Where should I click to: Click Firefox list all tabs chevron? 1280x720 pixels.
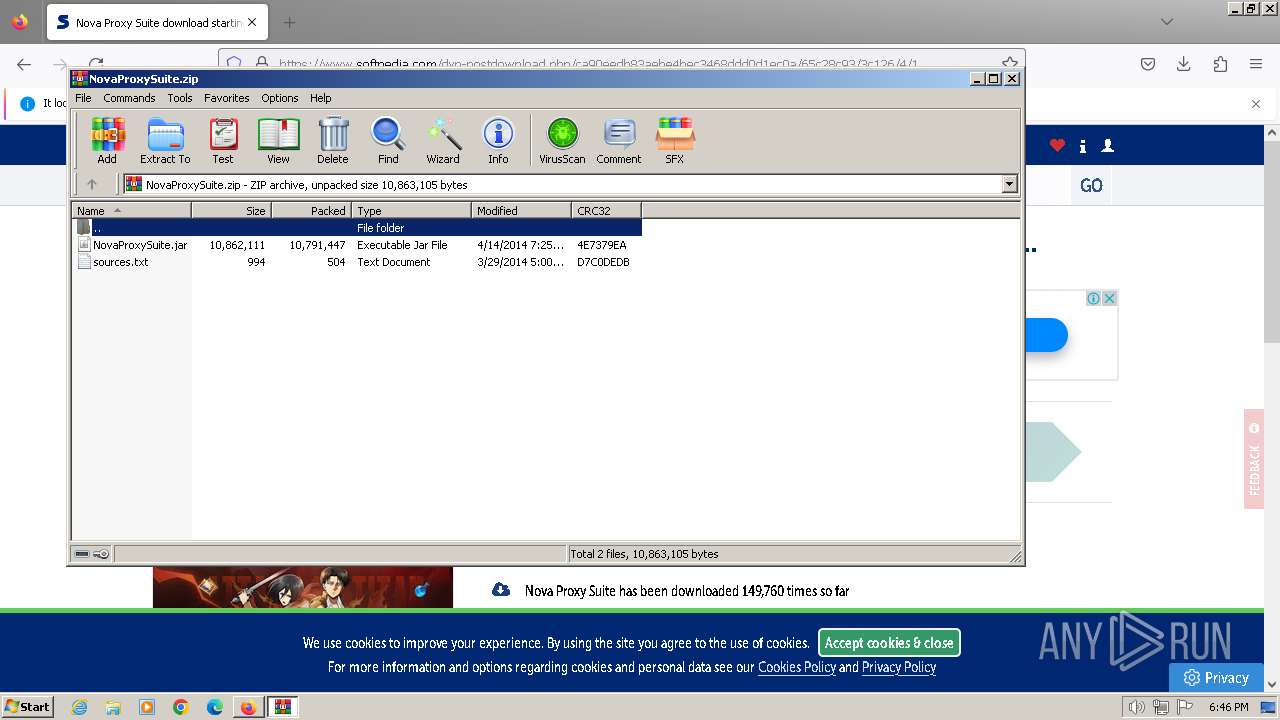1167,22
